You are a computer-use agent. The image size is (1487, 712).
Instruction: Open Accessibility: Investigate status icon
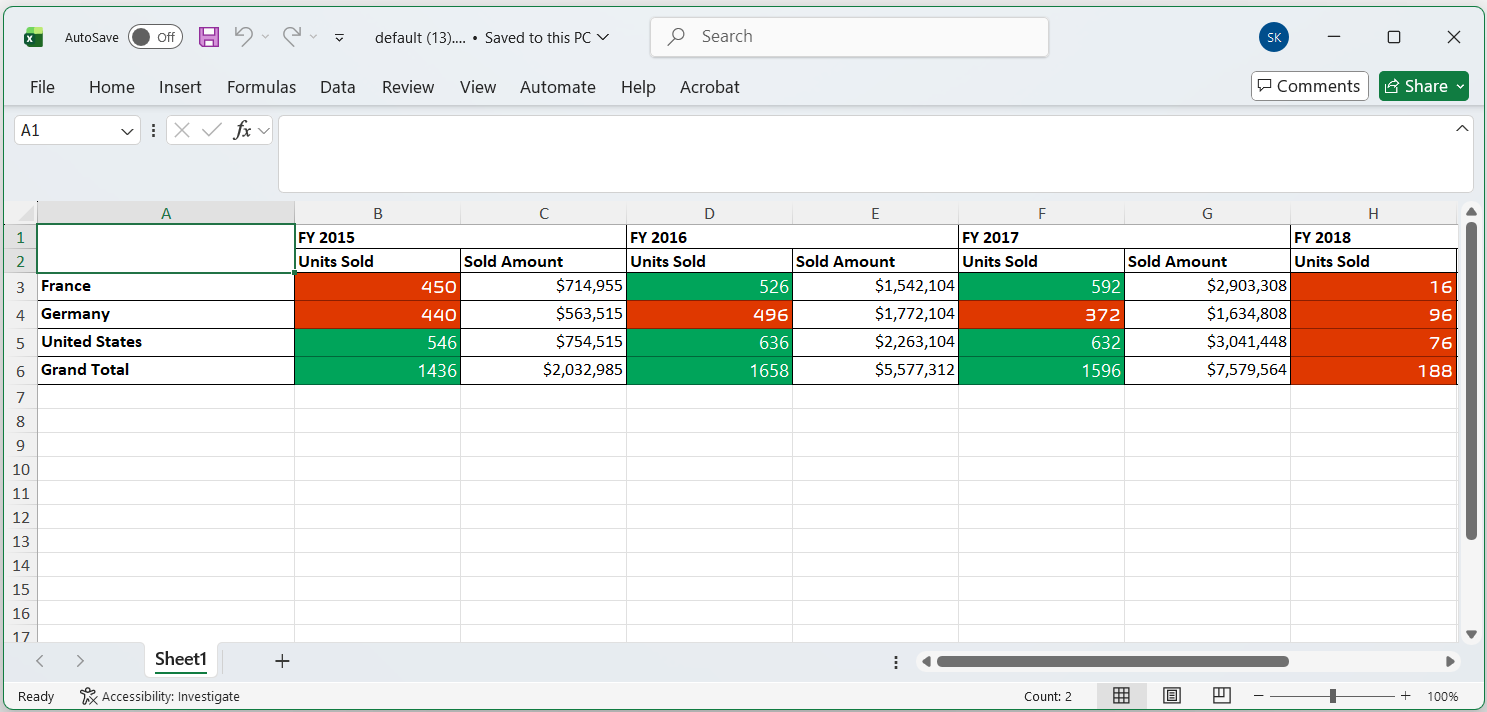point(89,696)
